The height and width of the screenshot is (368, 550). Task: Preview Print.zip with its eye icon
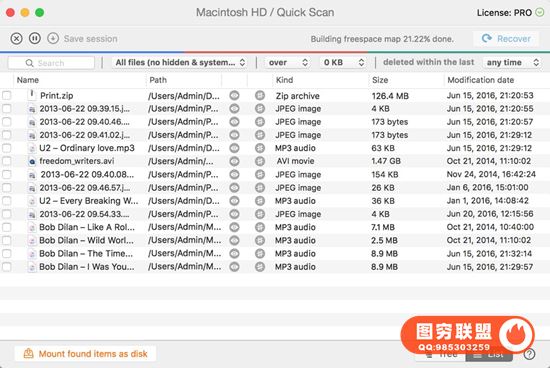[x=234, y=95]
